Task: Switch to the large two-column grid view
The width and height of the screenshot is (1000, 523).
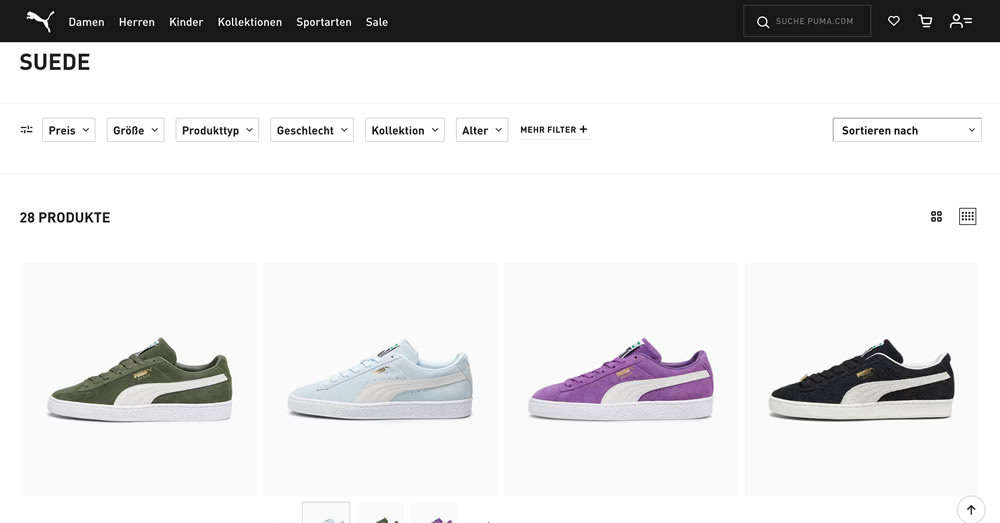Action: (936, 217)
